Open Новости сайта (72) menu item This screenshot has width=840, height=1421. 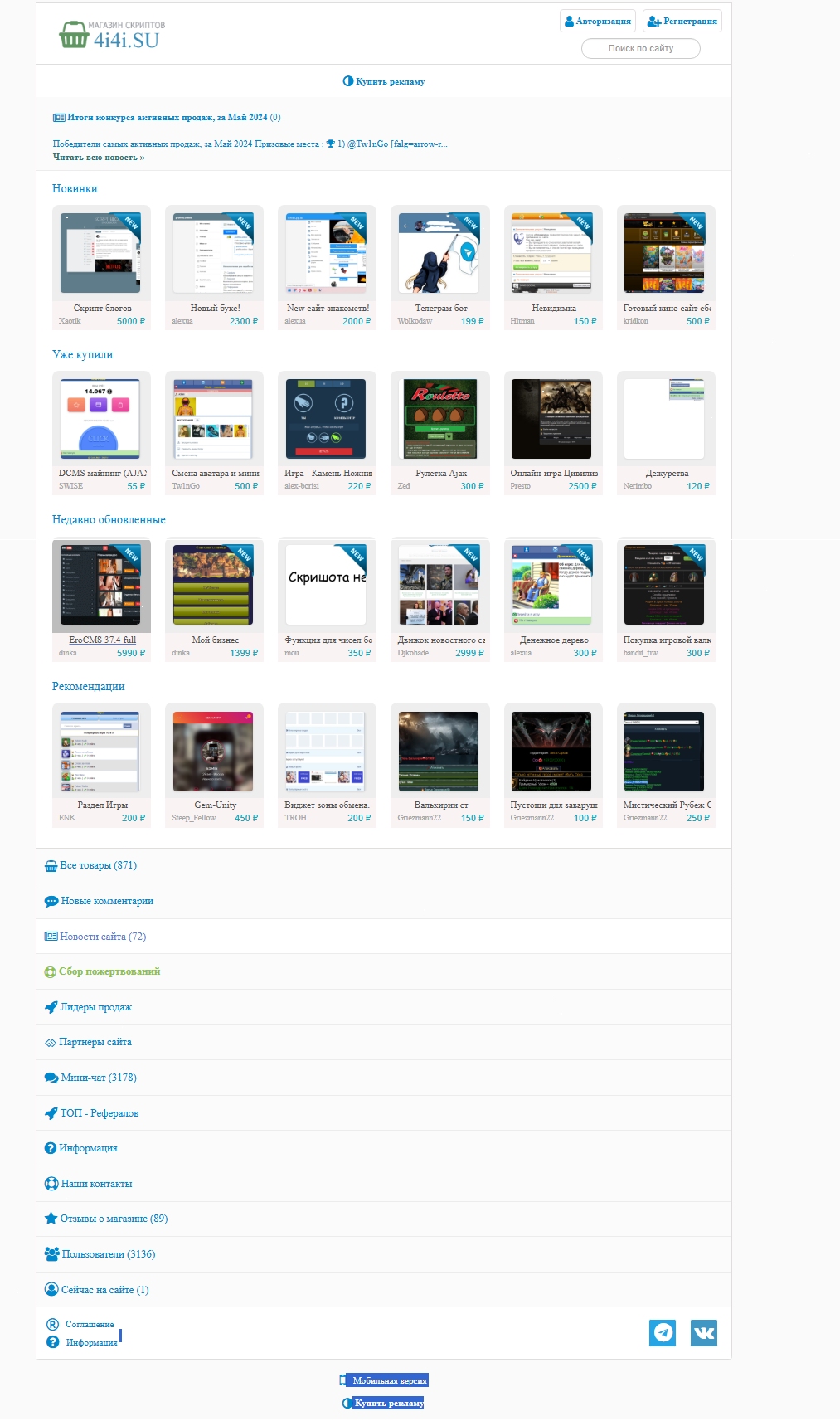click(x=102, y=937)
